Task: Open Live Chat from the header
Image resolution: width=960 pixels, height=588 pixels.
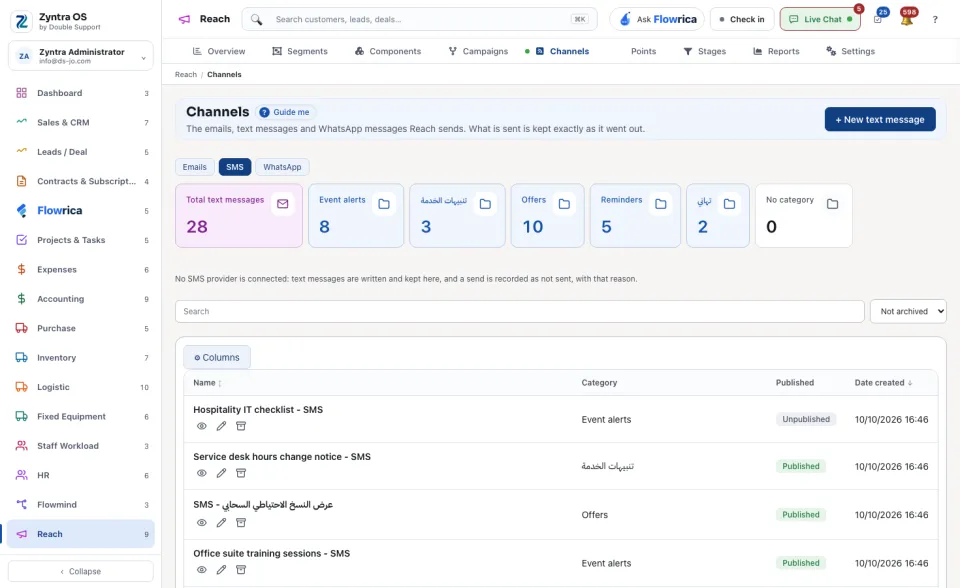Action: pos(820,19)
